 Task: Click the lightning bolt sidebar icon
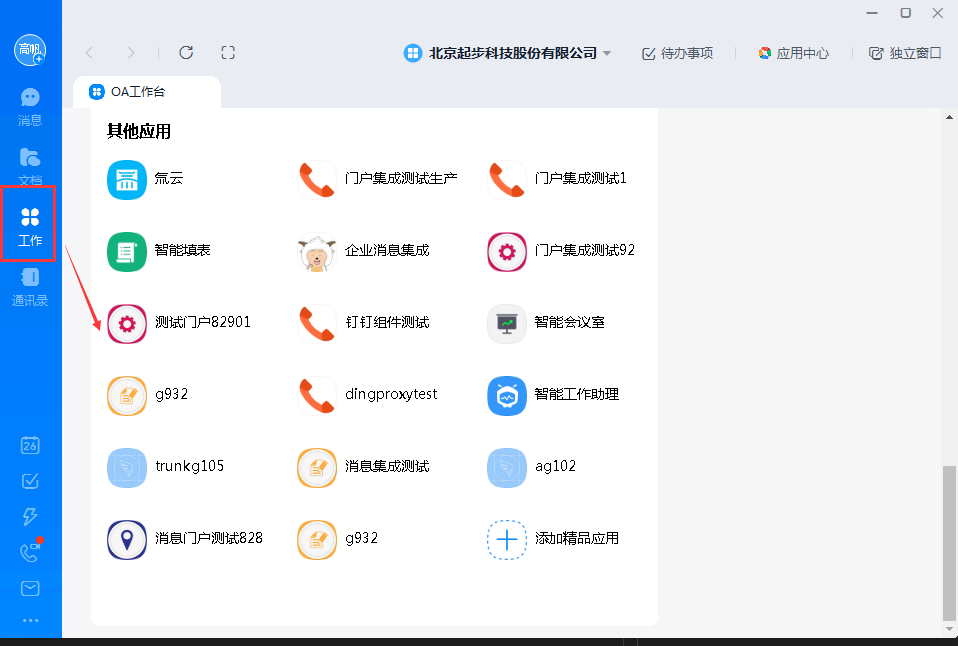[30, 516]
